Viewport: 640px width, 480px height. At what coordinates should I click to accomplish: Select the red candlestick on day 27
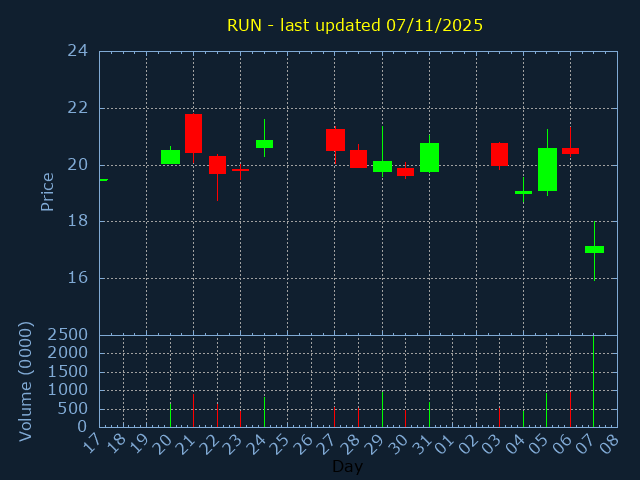335,140
